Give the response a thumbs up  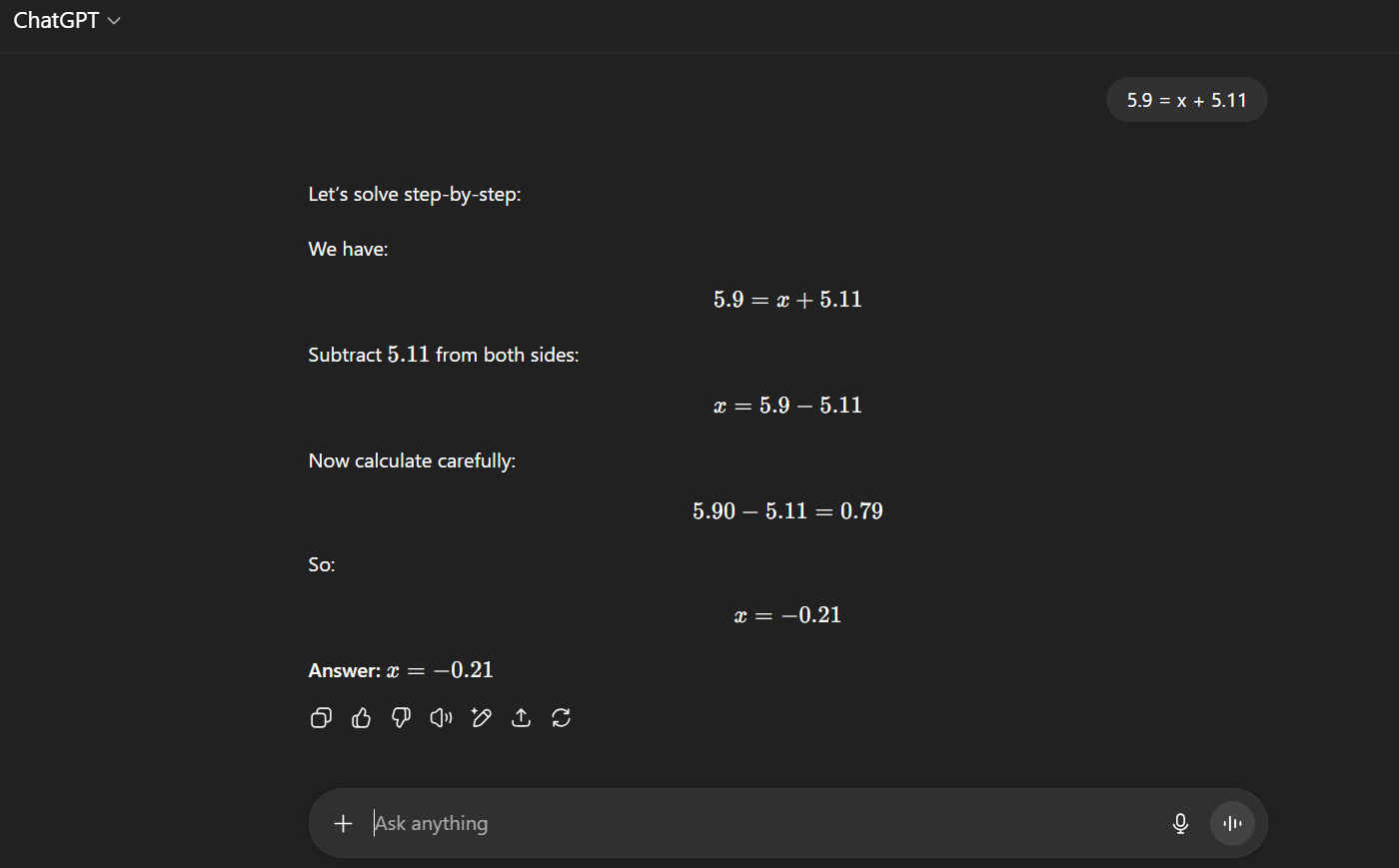[x=361, y=718]
